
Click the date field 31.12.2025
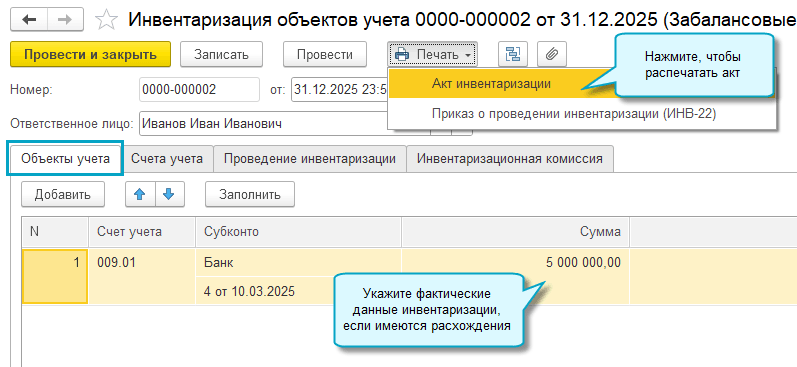340,90
